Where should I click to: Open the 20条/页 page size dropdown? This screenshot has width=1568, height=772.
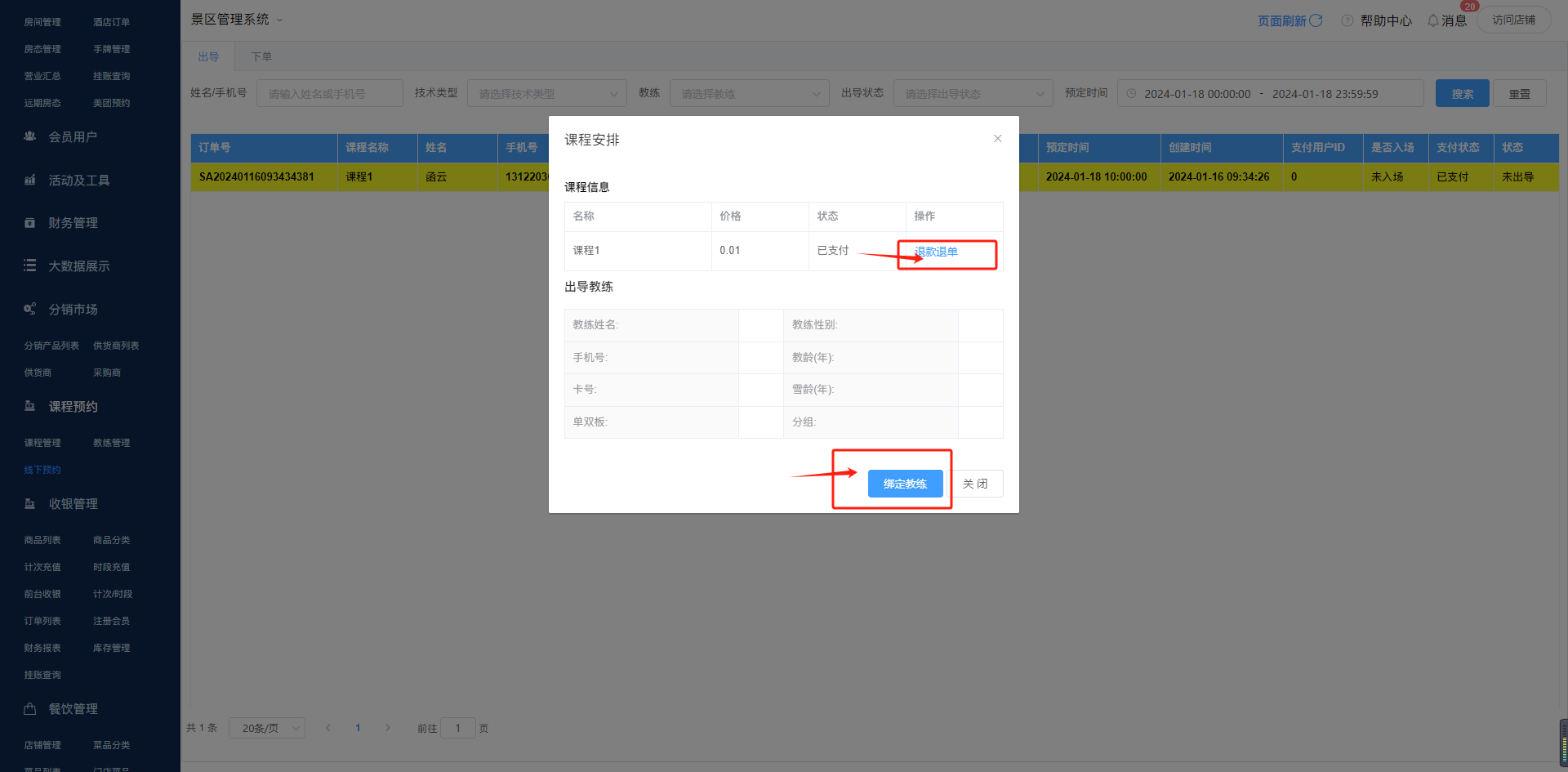267,728
